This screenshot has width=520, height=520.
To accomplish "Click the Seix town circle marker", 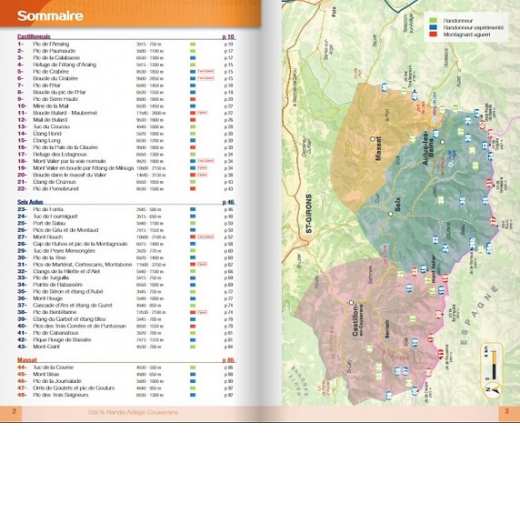I will point(391,214).
